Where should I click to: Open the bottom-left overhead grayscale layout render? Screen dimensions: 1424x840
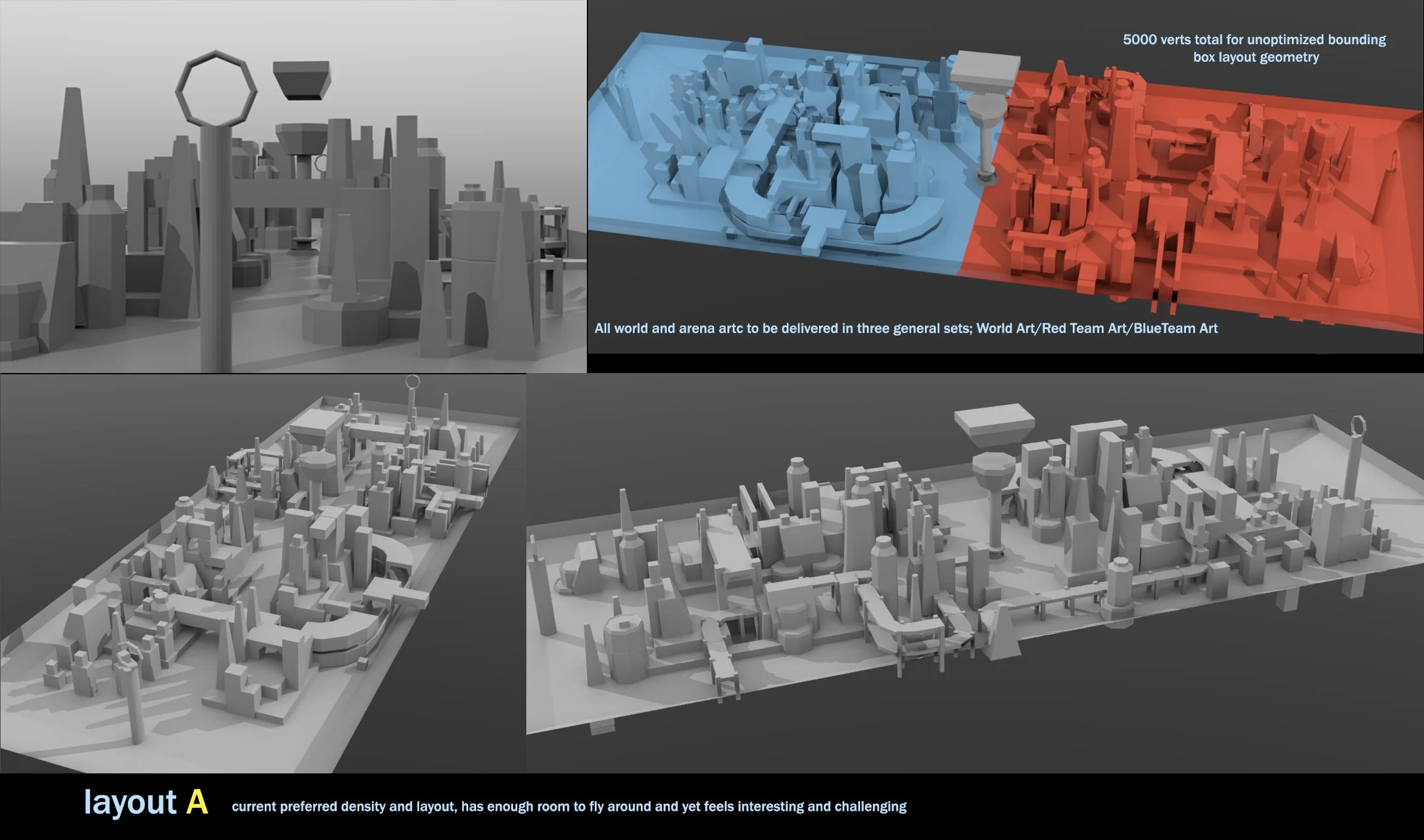click(263, 574)
